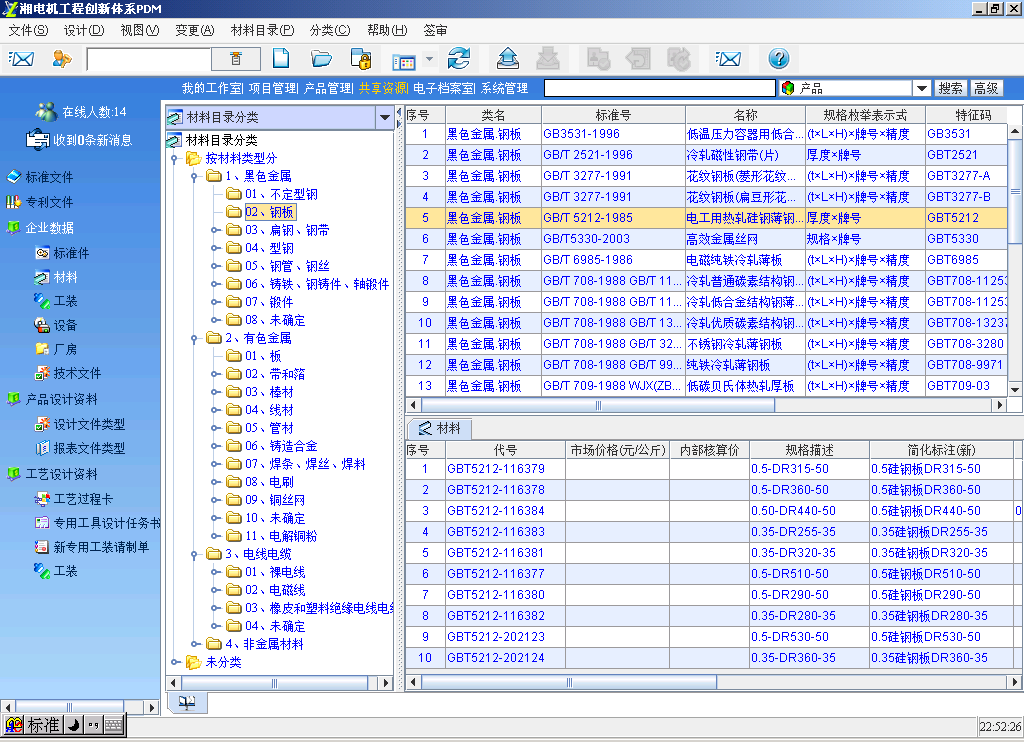Viewport: 1024px width, 742px height.
Task: Click the refresh arrows toolbar icon
Action: pos(459,59)
